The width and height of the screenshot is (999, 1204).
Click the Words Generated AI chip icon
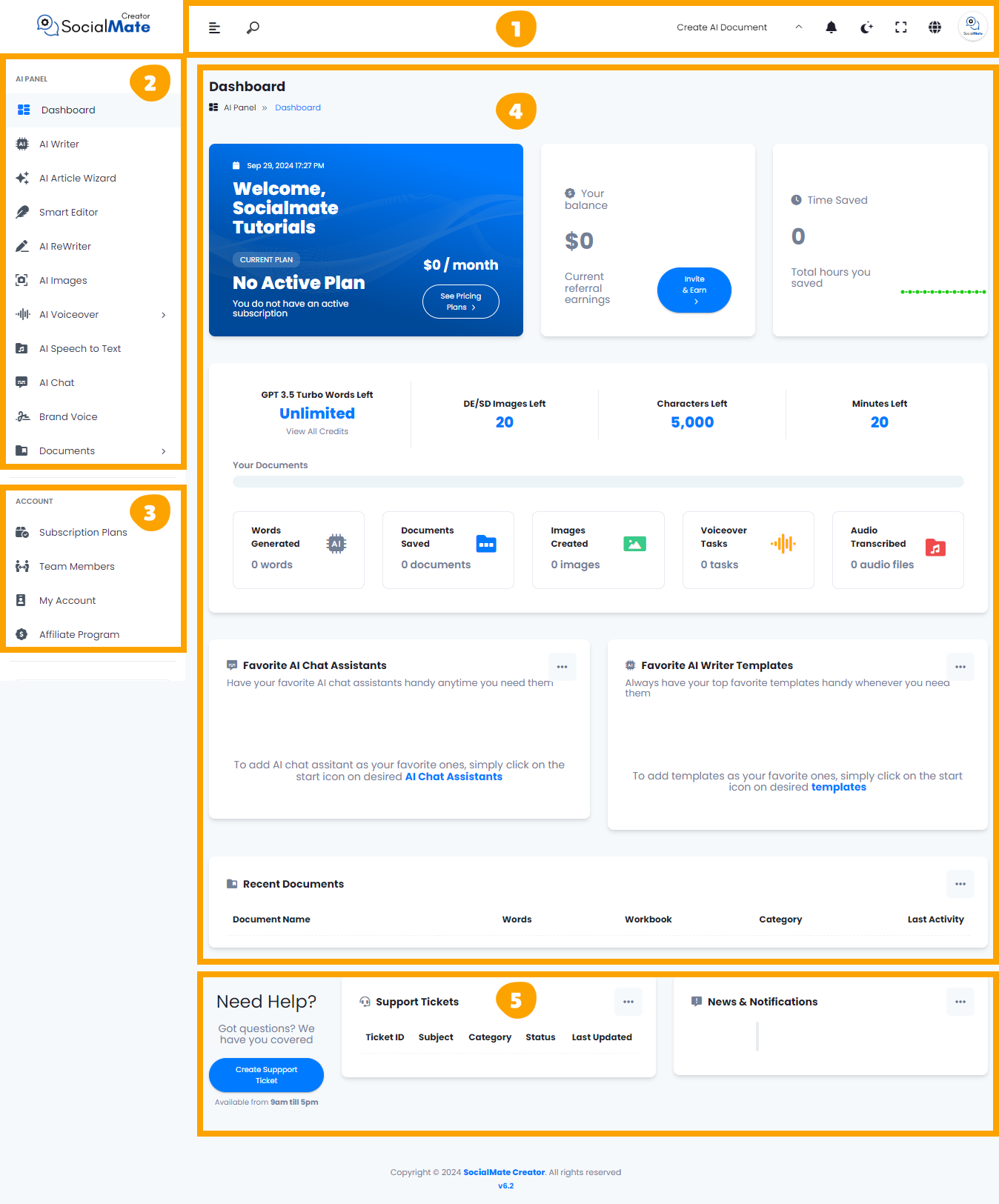tap(336, 544)
